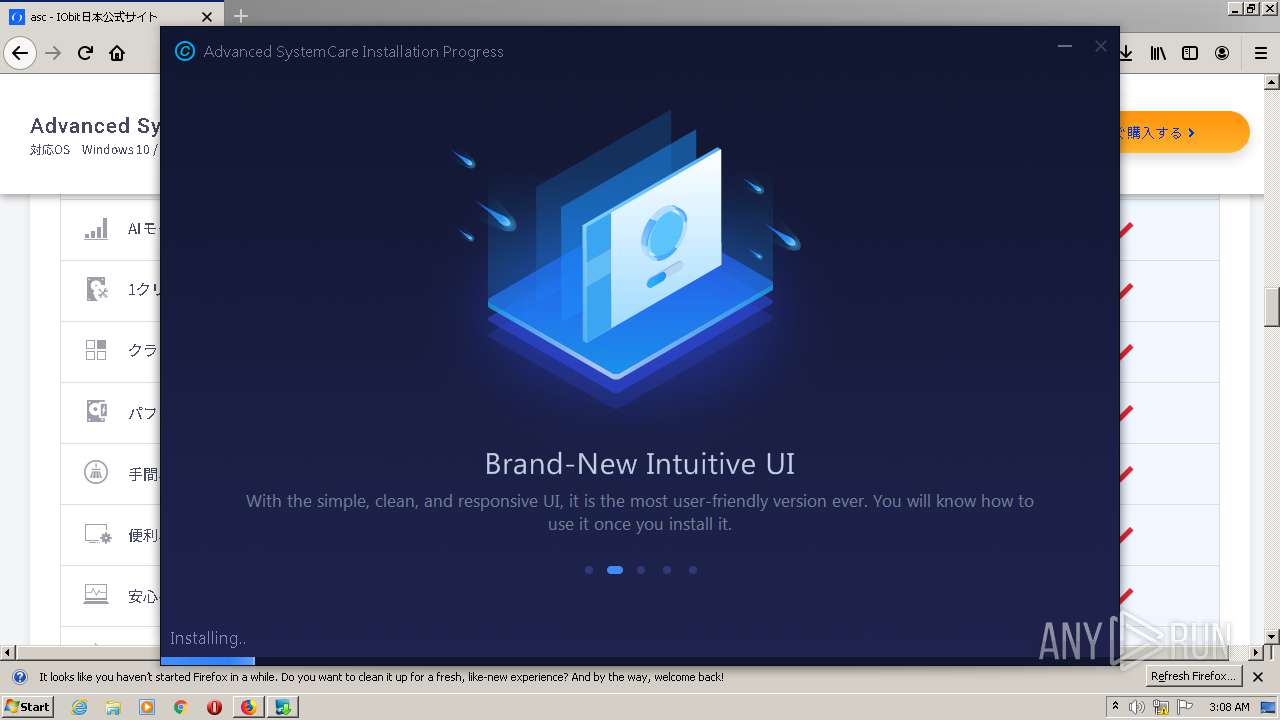Click the AI mode bar chart icon
This screenshot has width=1280, height=720.
96,229
